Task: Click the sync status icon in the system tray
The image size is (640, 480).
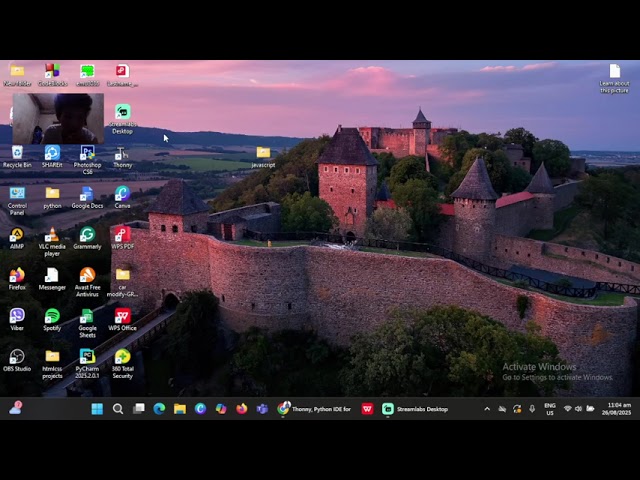Action: point(517,409)
